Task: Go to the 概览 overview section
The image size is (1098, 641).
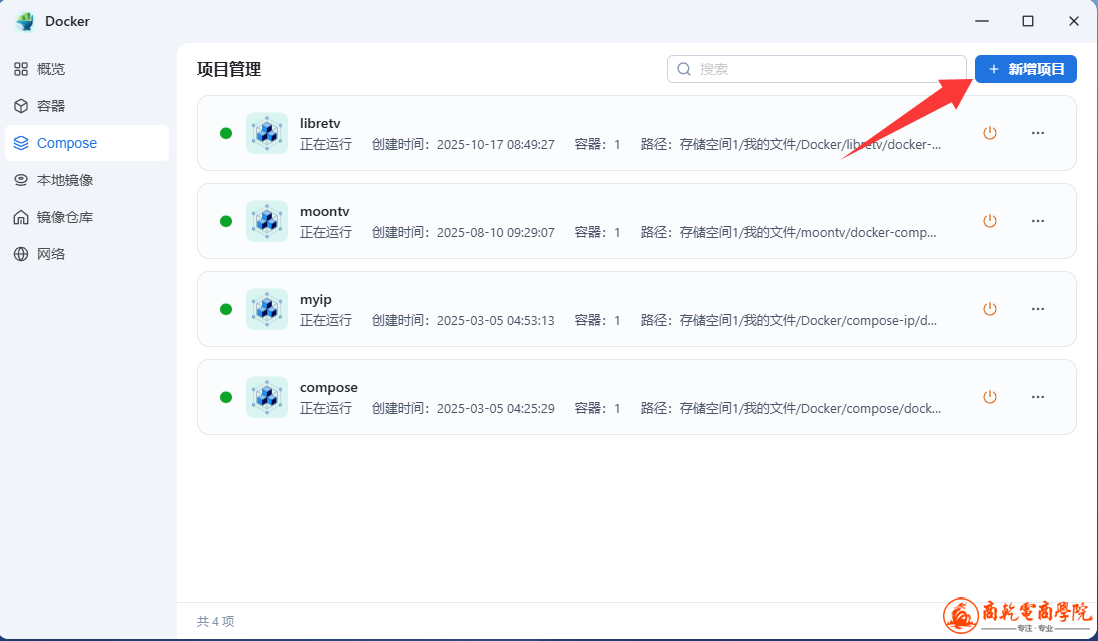Action: pyautogui.click(x=51, y=69)
